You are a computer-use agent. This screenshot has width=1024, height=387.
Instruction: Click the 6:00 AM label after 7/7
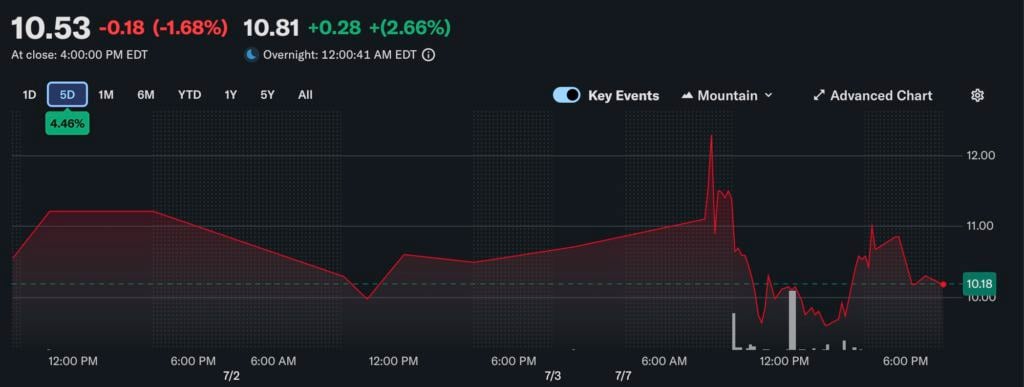pos(664,361)
